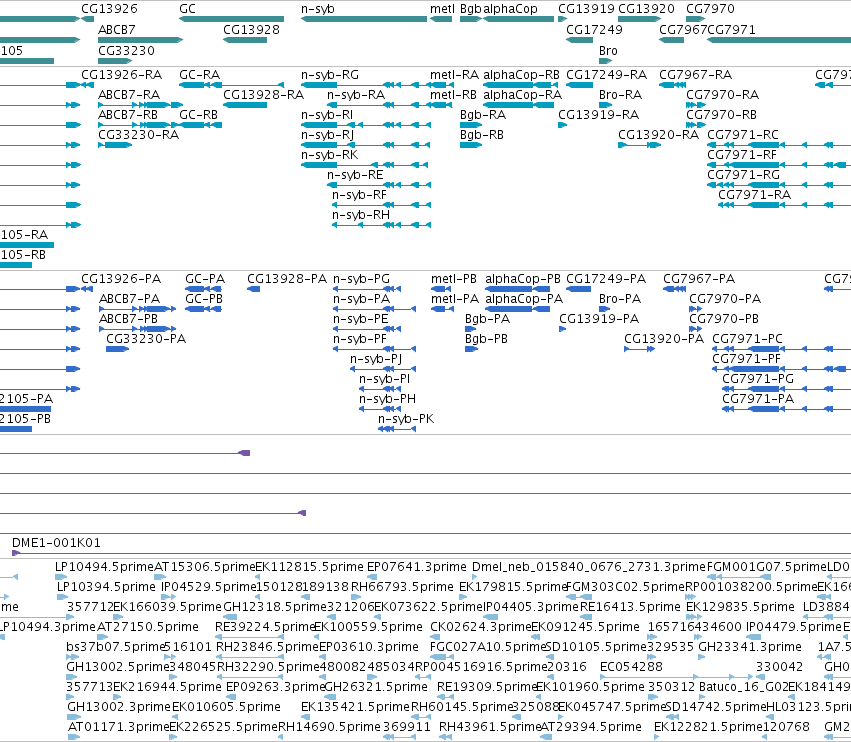Select transcript CG13926-RA
This screenshot has width=851, height=742.
[x=122, y=75]
